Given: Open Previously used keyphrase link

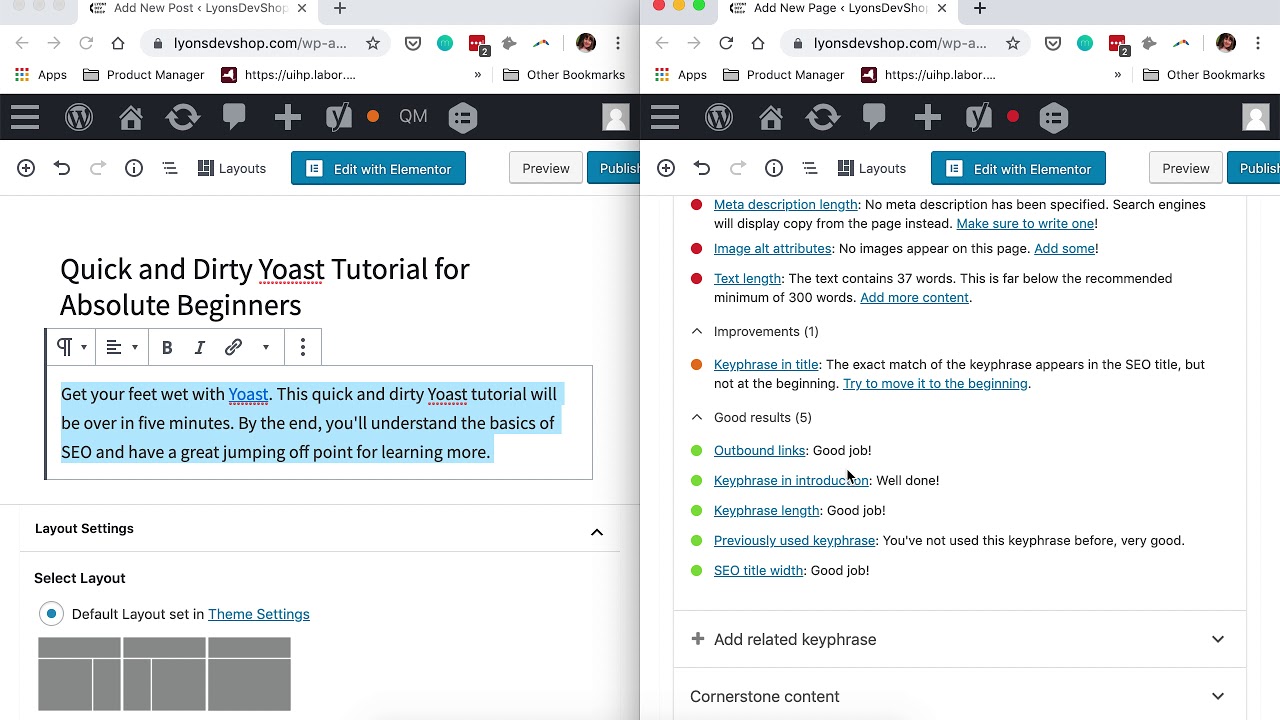Looking at the screenshot, I should click(795, 540).
